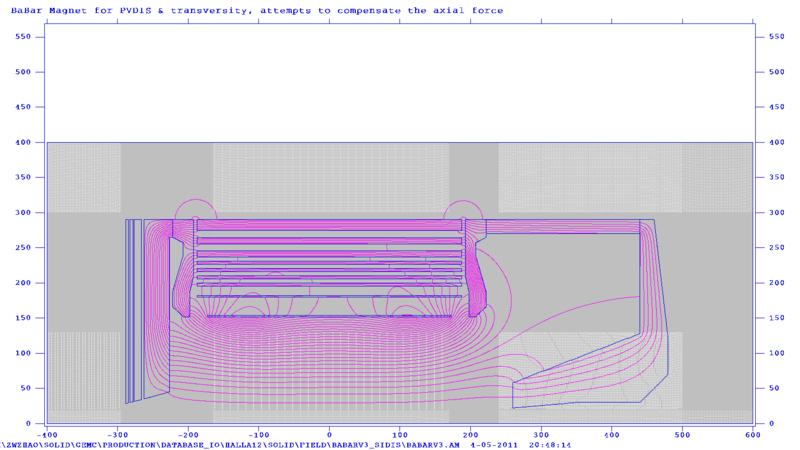800x450 pixels.
Task: Click the "350" label on the left y-axis
Action: 23,178
